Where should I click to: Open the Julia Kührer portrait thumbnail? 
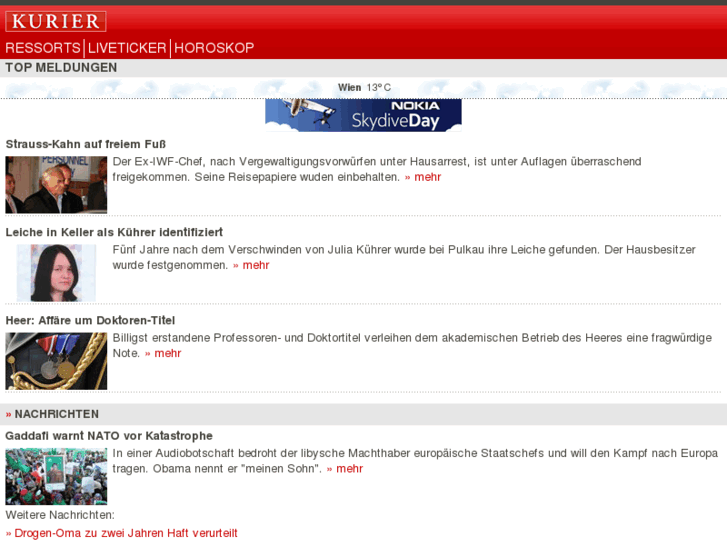pos(56,273)
